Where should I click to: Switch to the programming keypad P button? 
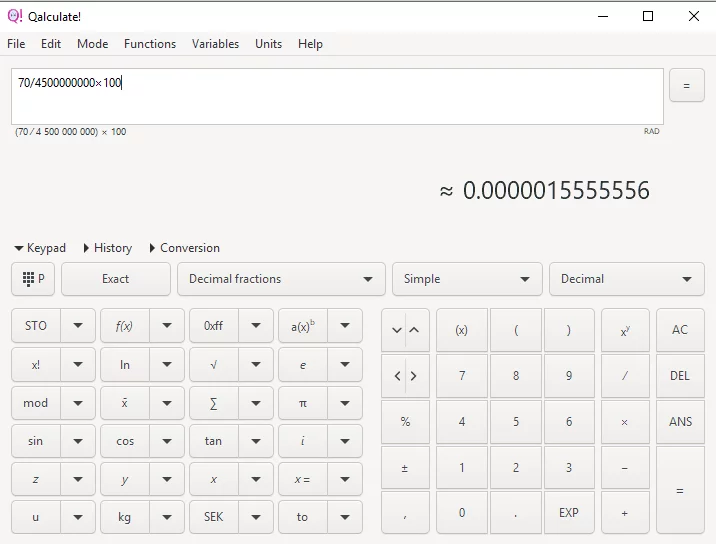pos(33,279)
